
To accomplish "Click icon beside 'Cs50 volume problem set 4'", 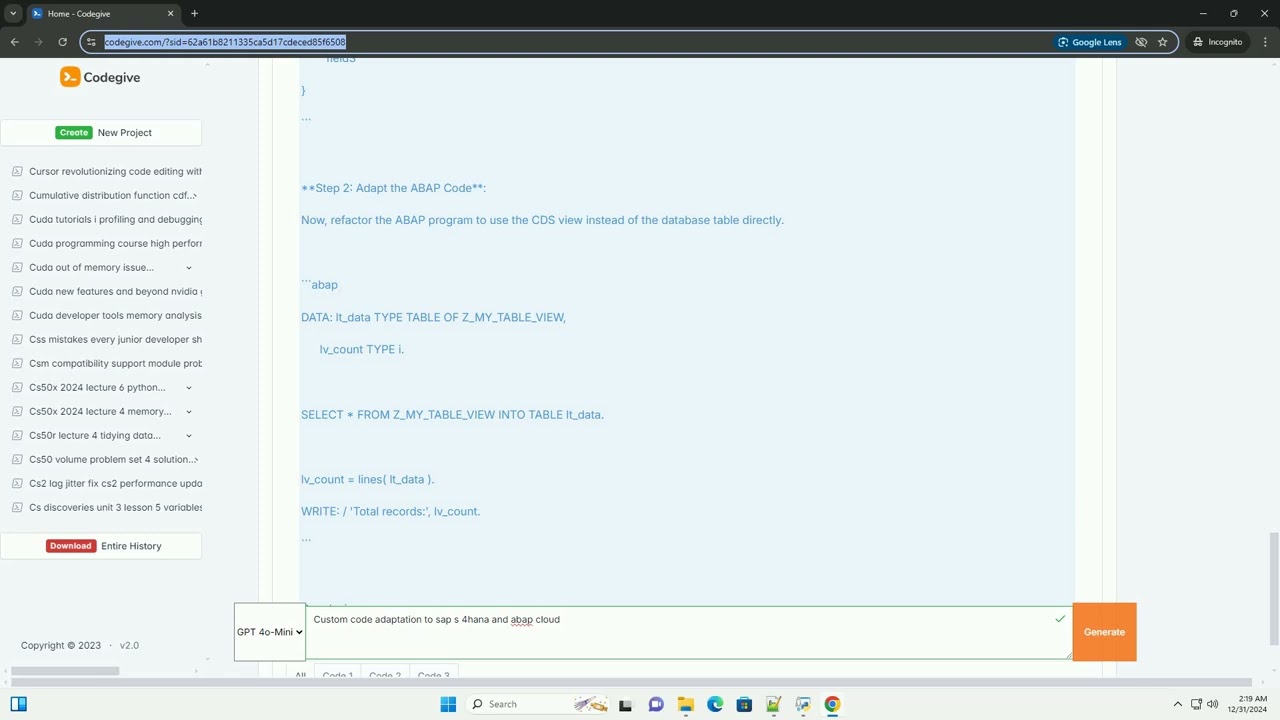I will [x=17, y=459].
